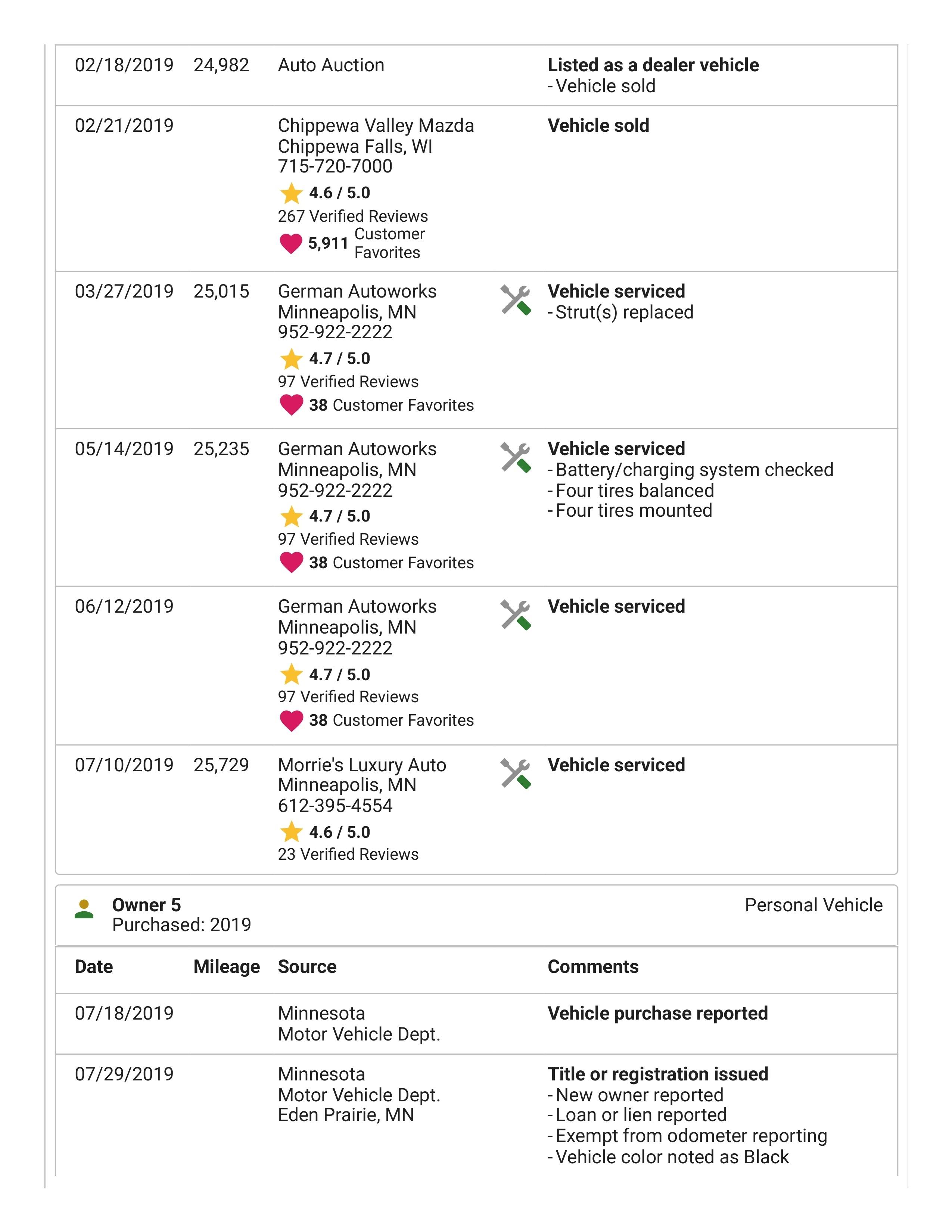Click the star icon for Morrie's Luxury Auto rating
This screenshot has width=952, height=1232.
tap(291, 832)
